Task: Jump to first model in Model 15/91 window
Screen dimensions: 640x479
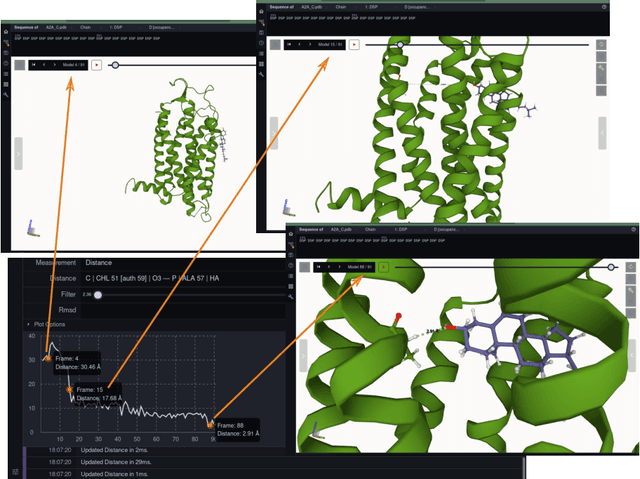Action: coord(289,44)
